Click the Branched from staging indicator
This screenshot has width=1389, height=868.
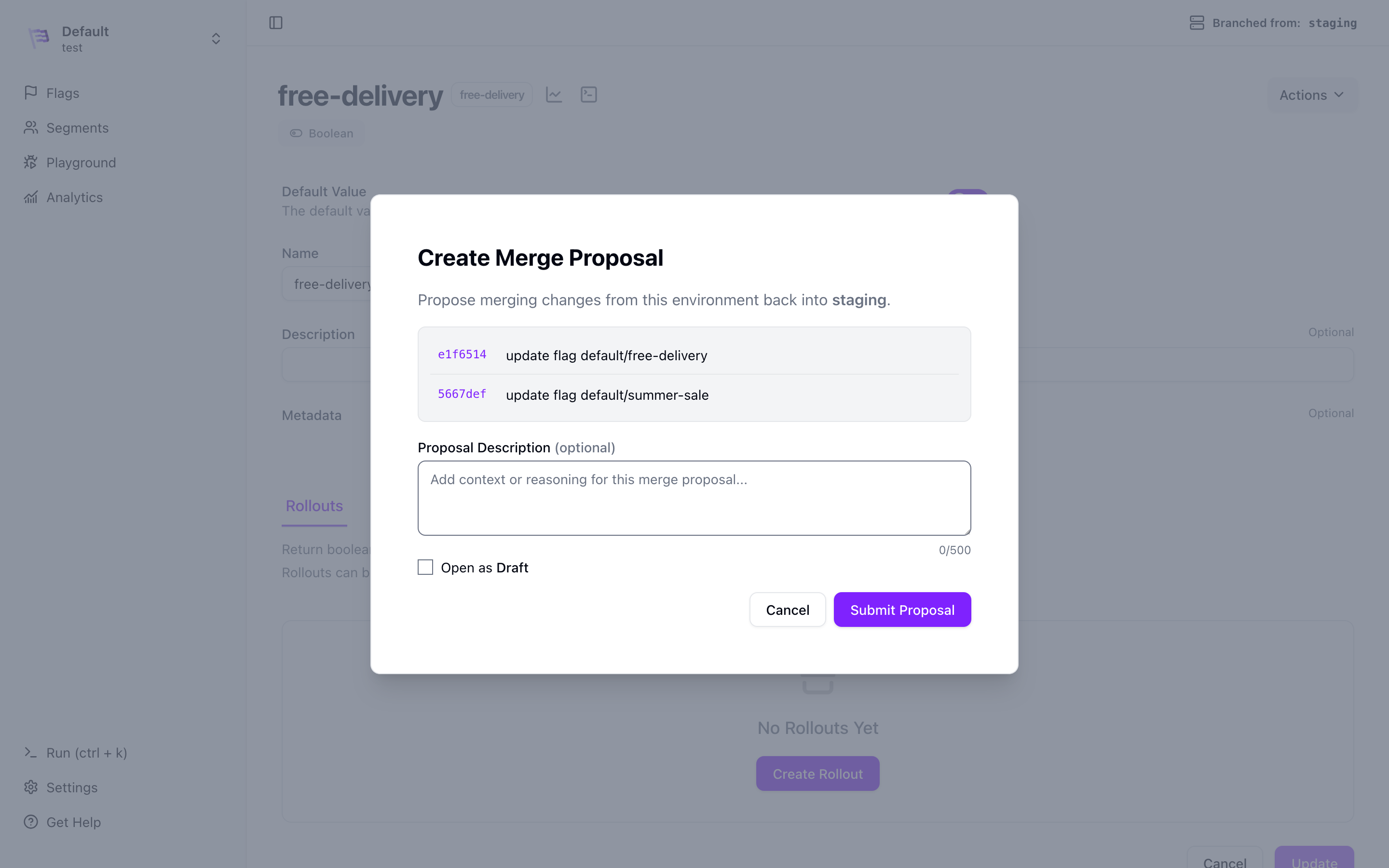[1273, 23]
